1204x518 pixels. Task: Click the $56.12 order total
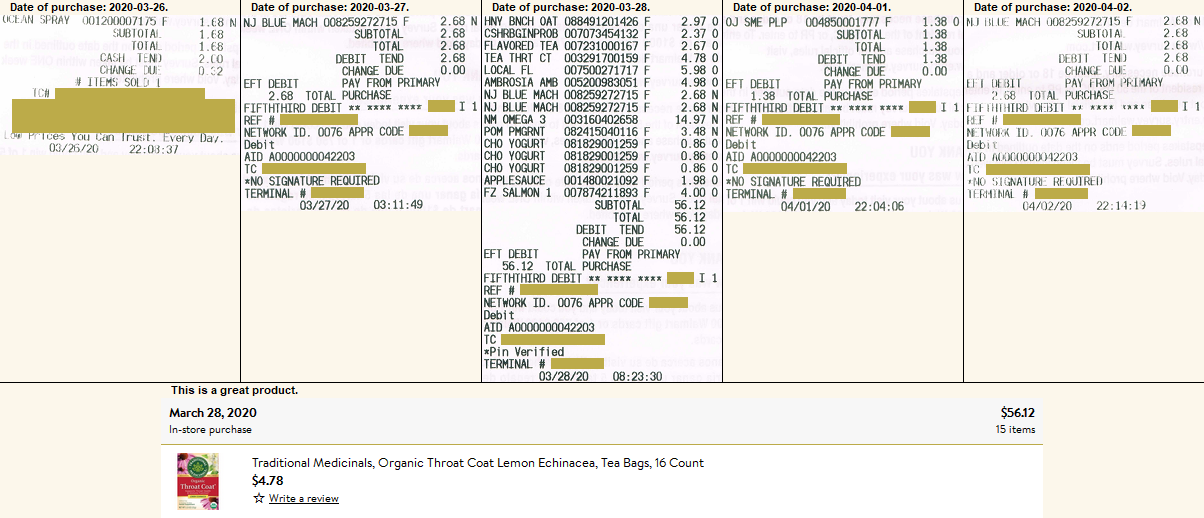[x=1017, y=412]
